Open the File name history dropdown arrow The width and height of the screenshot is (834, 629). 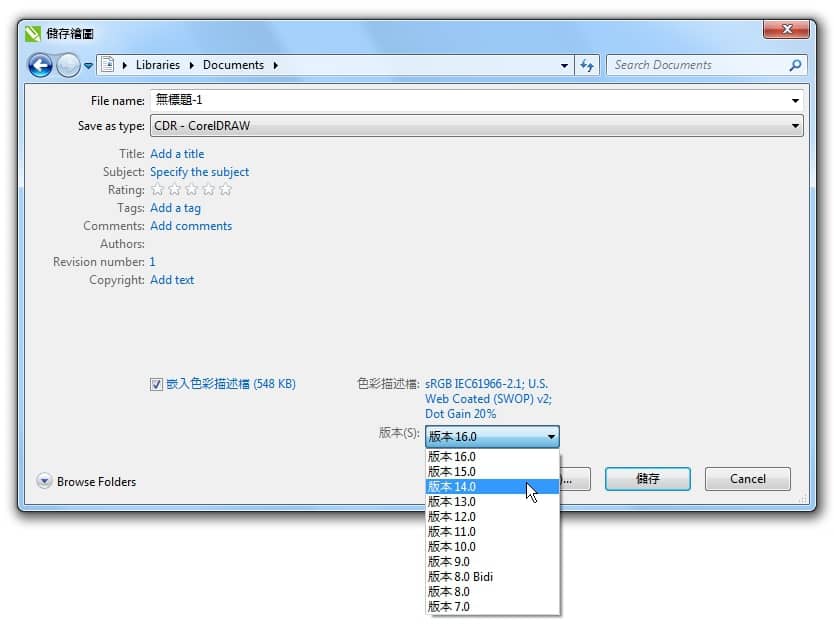coord(796,101)
